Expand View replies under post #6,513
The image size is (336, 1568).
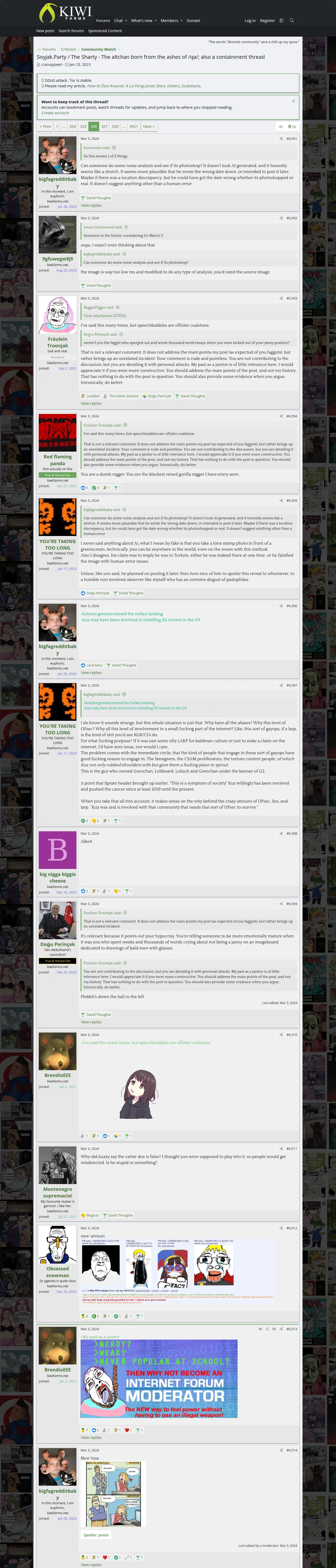coord(92,1438)
